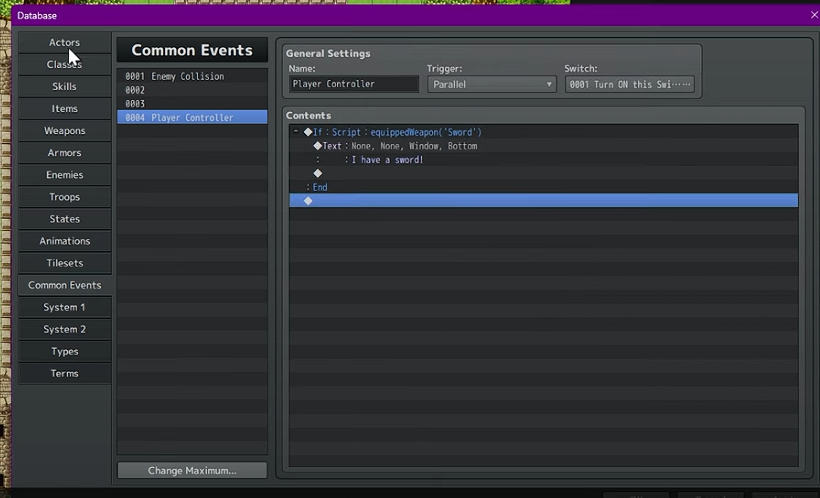Select the highlighted blank command line diamond

308,201
